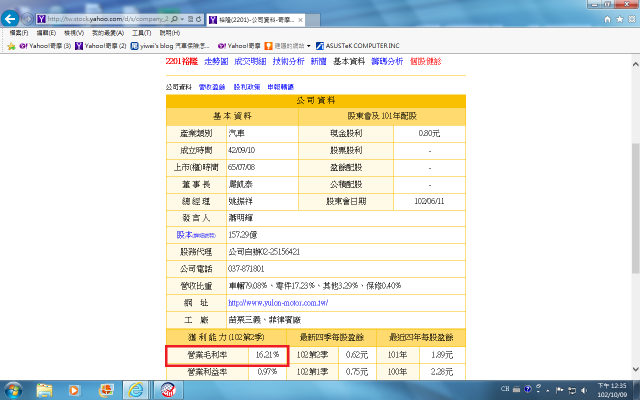Open the 編輯(E) menu
640x400 pixels.
(46, 33)
